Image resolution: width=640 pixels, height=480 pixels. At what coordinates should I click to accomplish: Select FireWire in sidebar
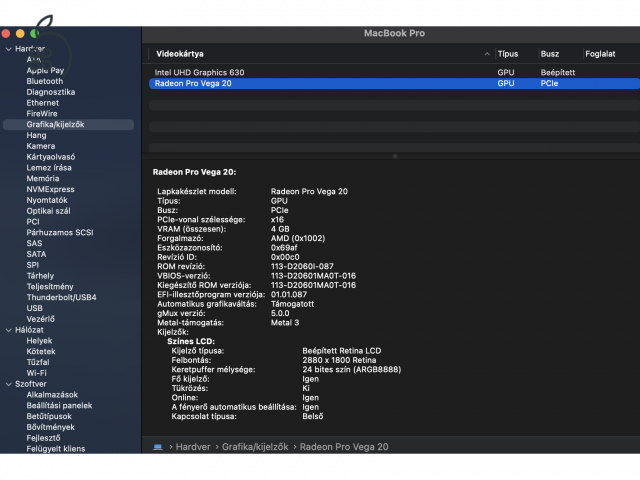[x=42, y=114]
